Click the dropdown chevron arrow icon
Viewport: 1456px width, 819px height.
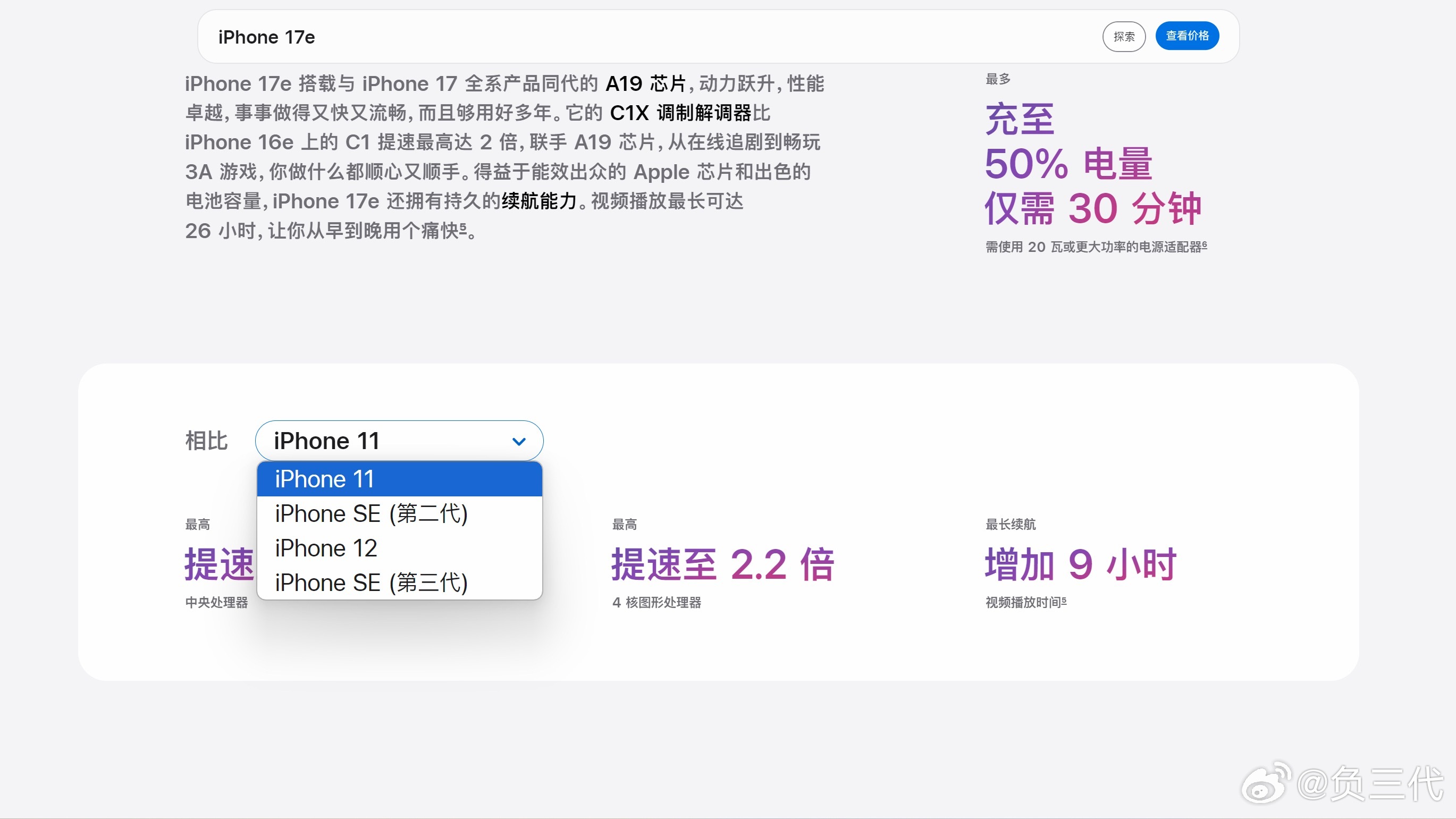pyautogui.click(x=519, y=442)
